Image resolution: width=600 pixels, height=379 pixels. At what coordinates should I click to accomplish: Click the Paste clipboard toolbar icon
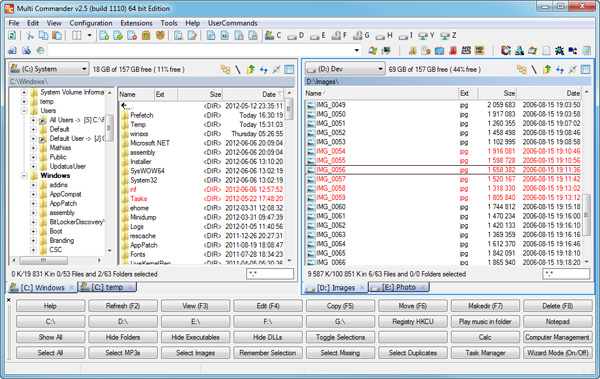(57, 36)
